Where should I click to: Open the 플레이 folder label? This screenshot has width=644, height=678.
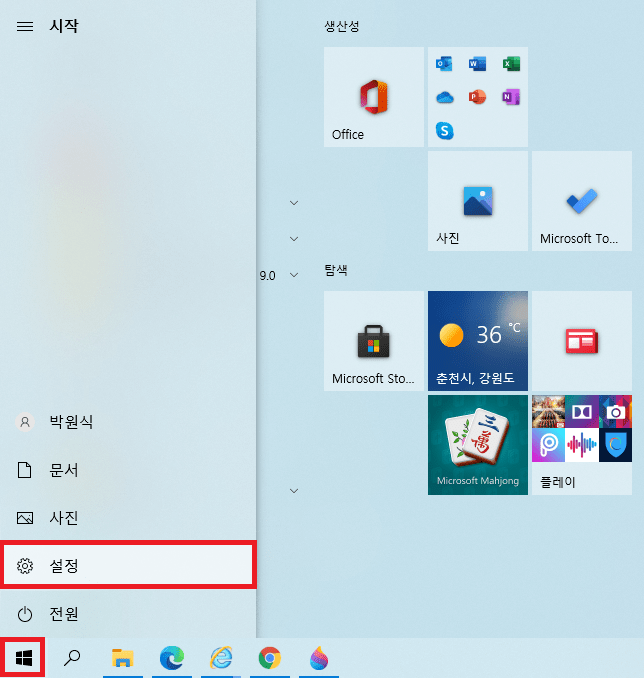tap(558, 482)
